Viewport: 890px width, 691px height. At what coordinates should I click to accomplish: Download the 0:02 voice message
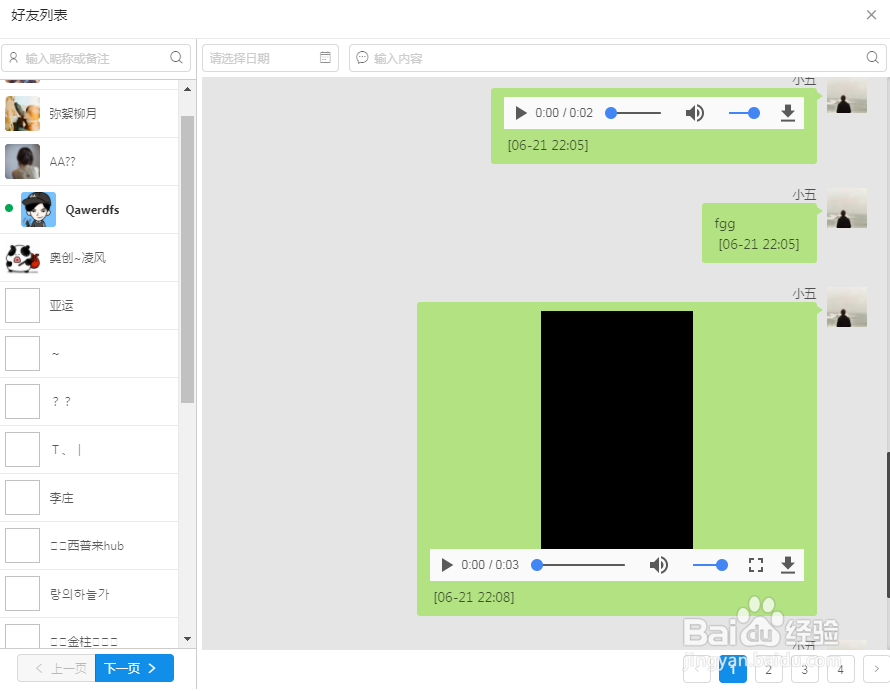(x=787, y=113)
